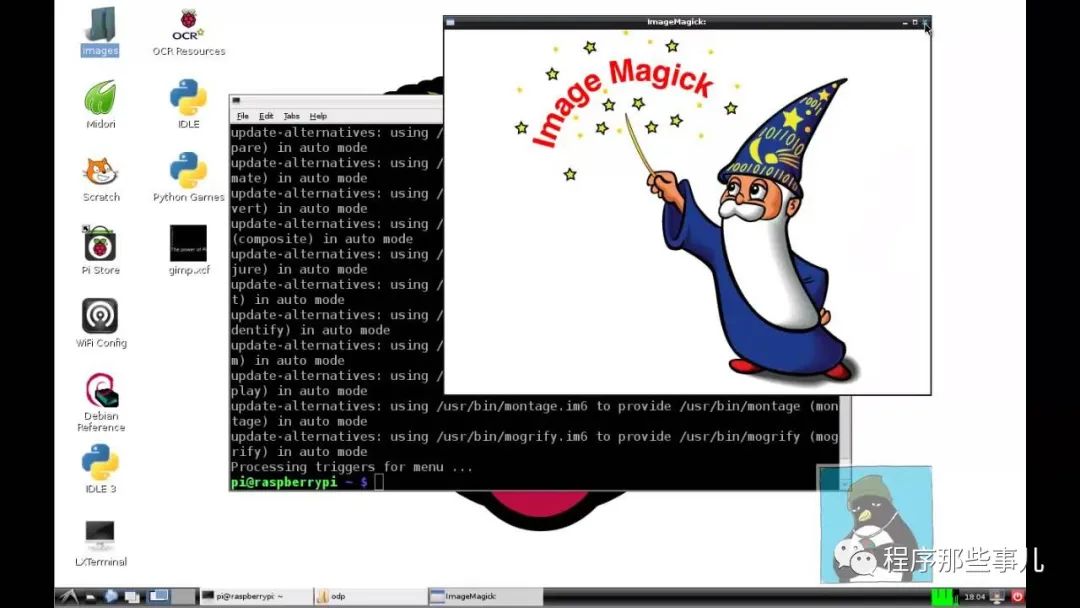Viewport: 1080px width, 608px height.
Task: Click the terminal vertical scrollbar
Action: click(x=844, y=441)
